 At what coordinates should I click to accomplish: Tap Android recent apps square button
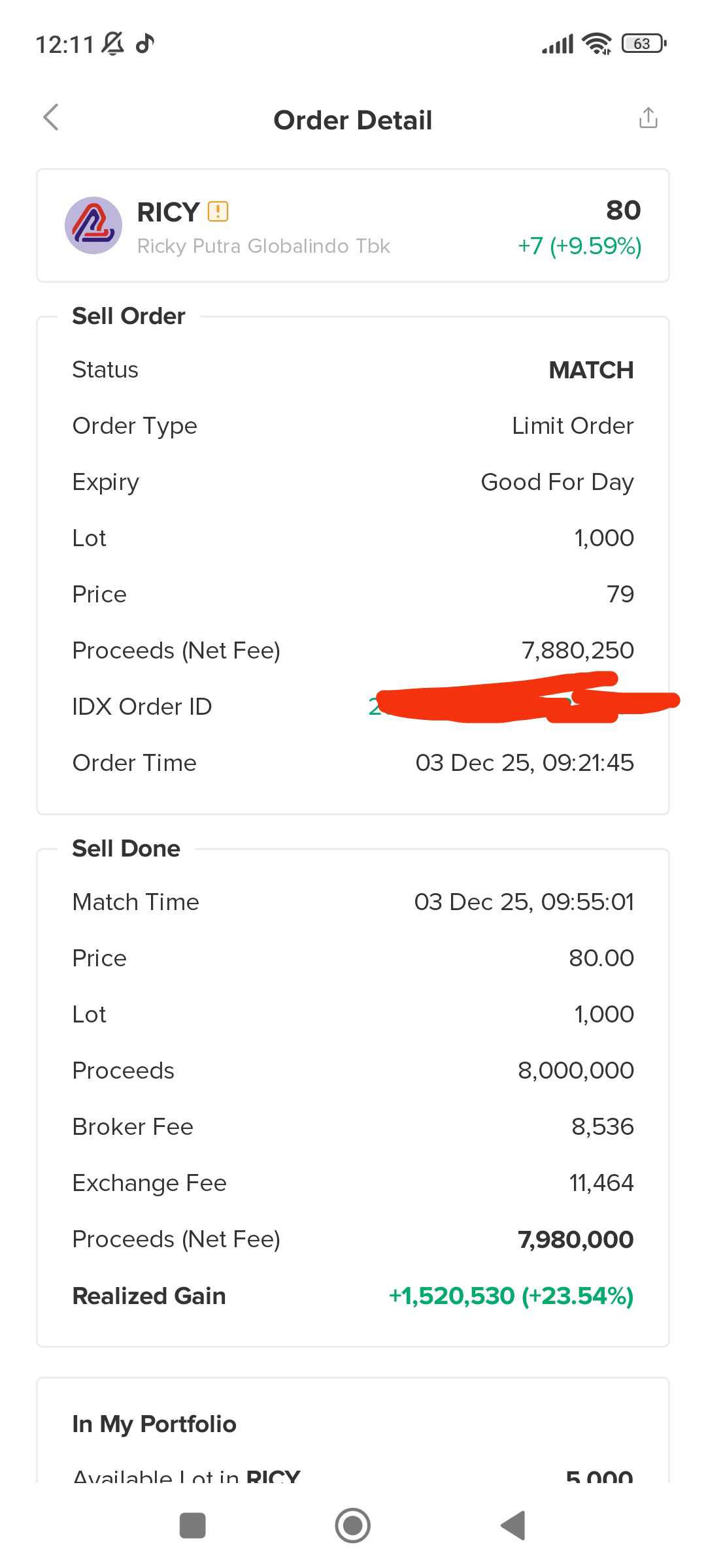point(192,1526)
